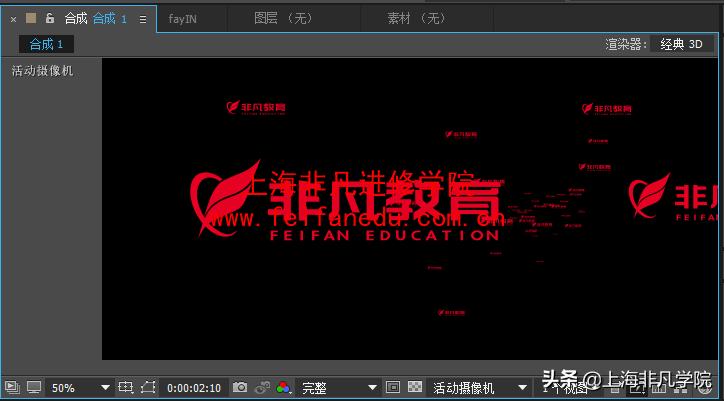Click the composition label color swatch

click(x=31, y=18)
